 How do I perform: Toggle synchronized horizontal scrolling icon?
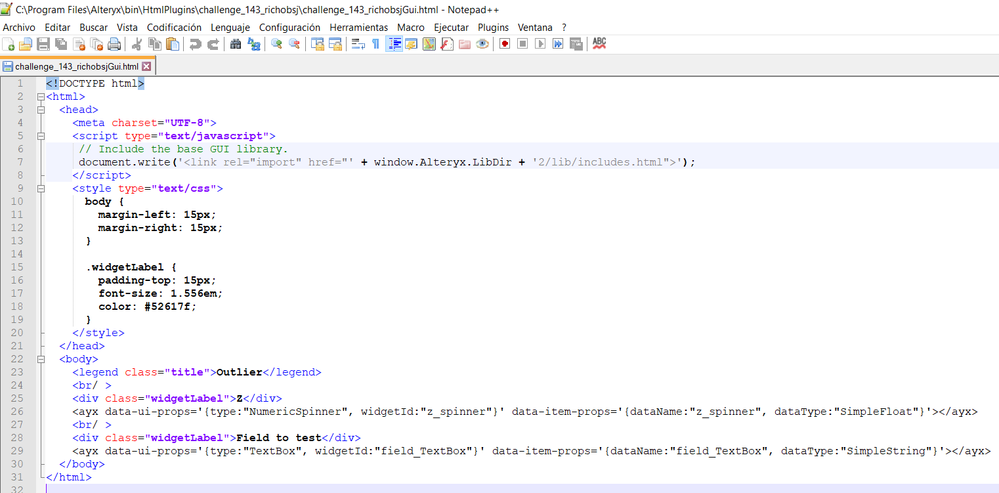click(x=335, y=44)
